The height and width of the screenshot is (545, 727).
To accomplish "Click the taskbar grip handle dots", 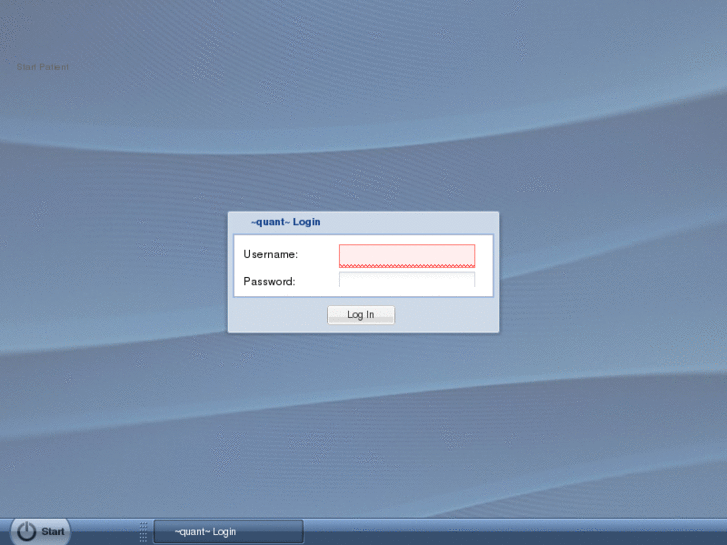I will pos(143,532).
